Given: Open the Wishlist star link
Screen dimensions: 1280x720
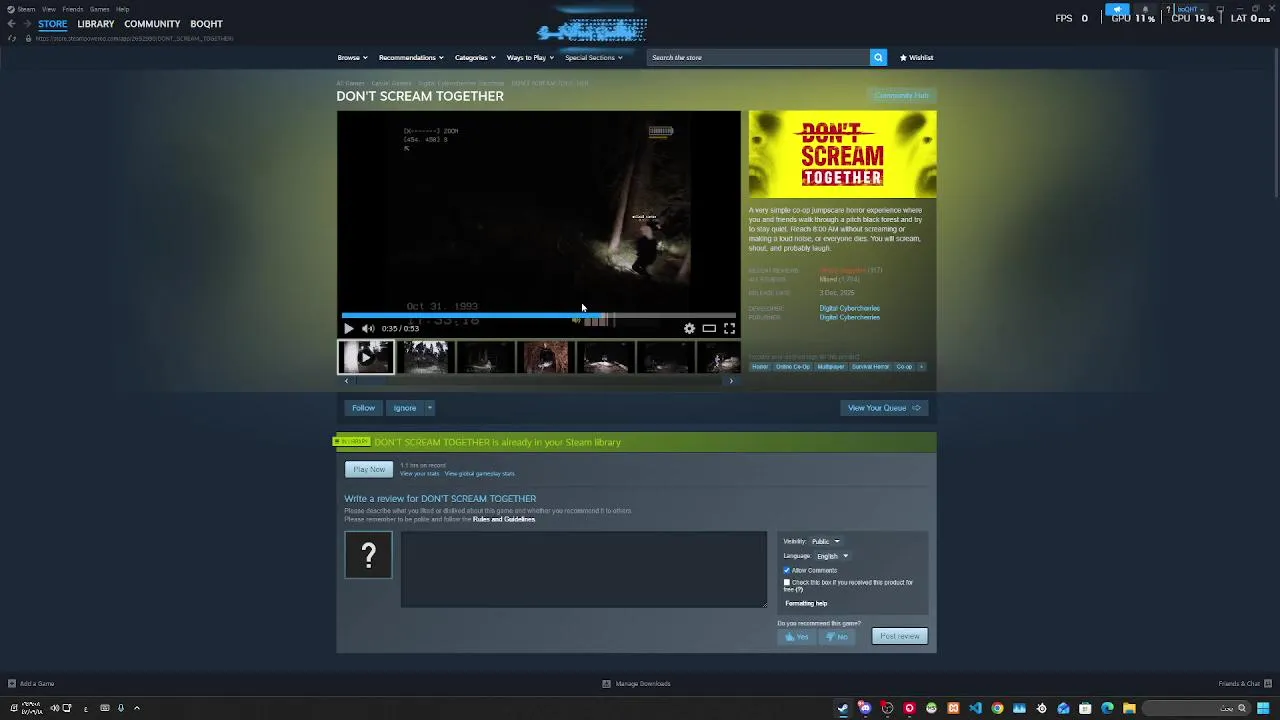Looking at the screenshot, I should coord(916,57).
